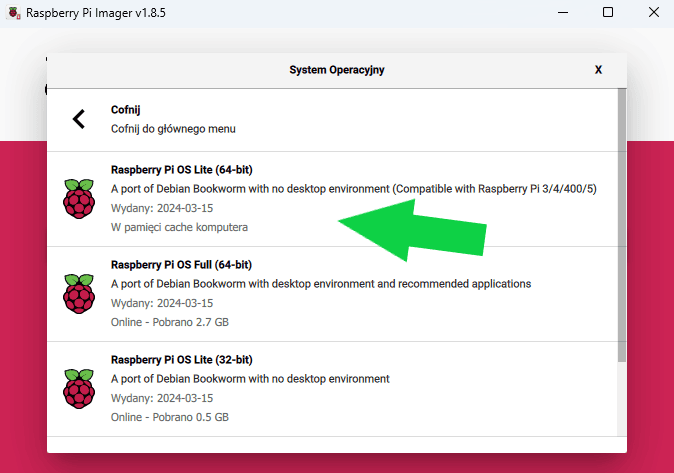Click raspberry icon beside OS Lite (32-bit)
This screenshot has height=473, width=674.
click(79, 389)
